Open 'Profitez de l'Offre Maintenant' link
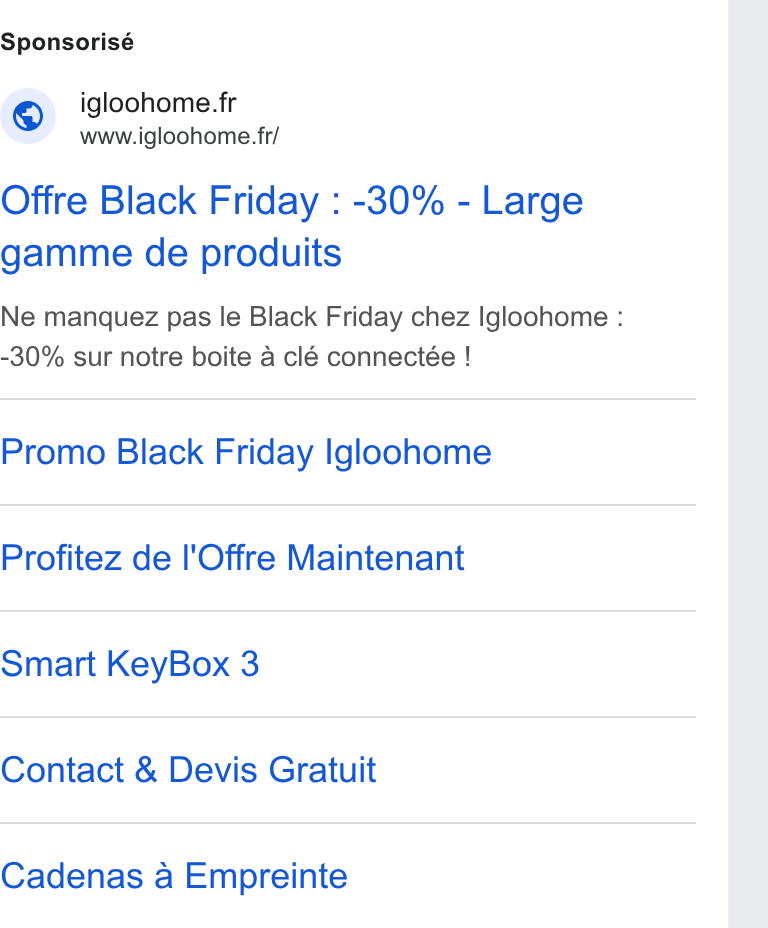 (x=233, y=558)
